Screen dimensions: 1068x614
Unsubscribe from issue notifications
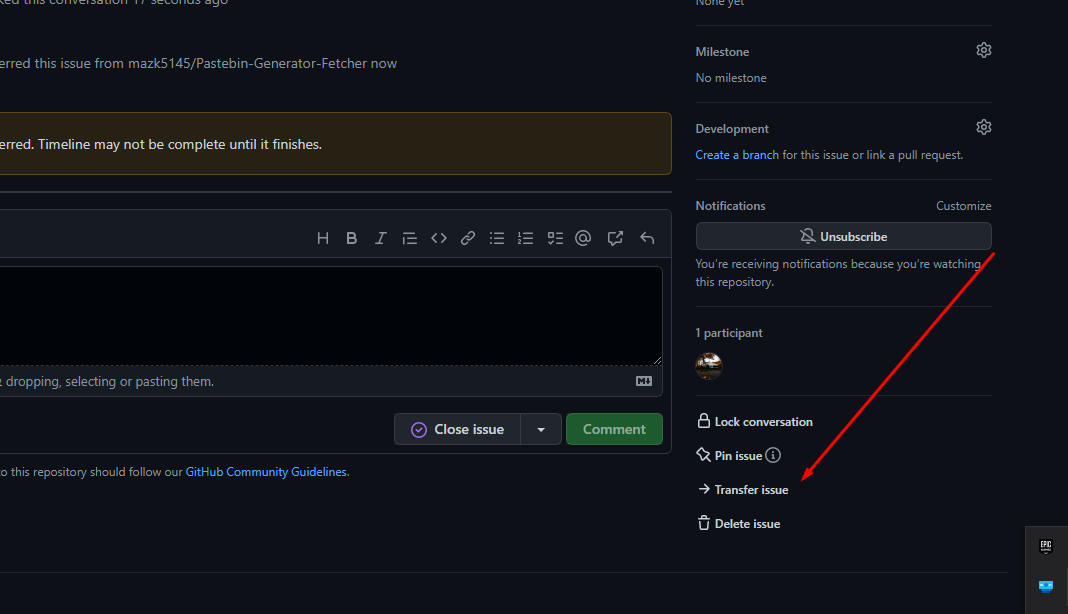click(843, 236)
